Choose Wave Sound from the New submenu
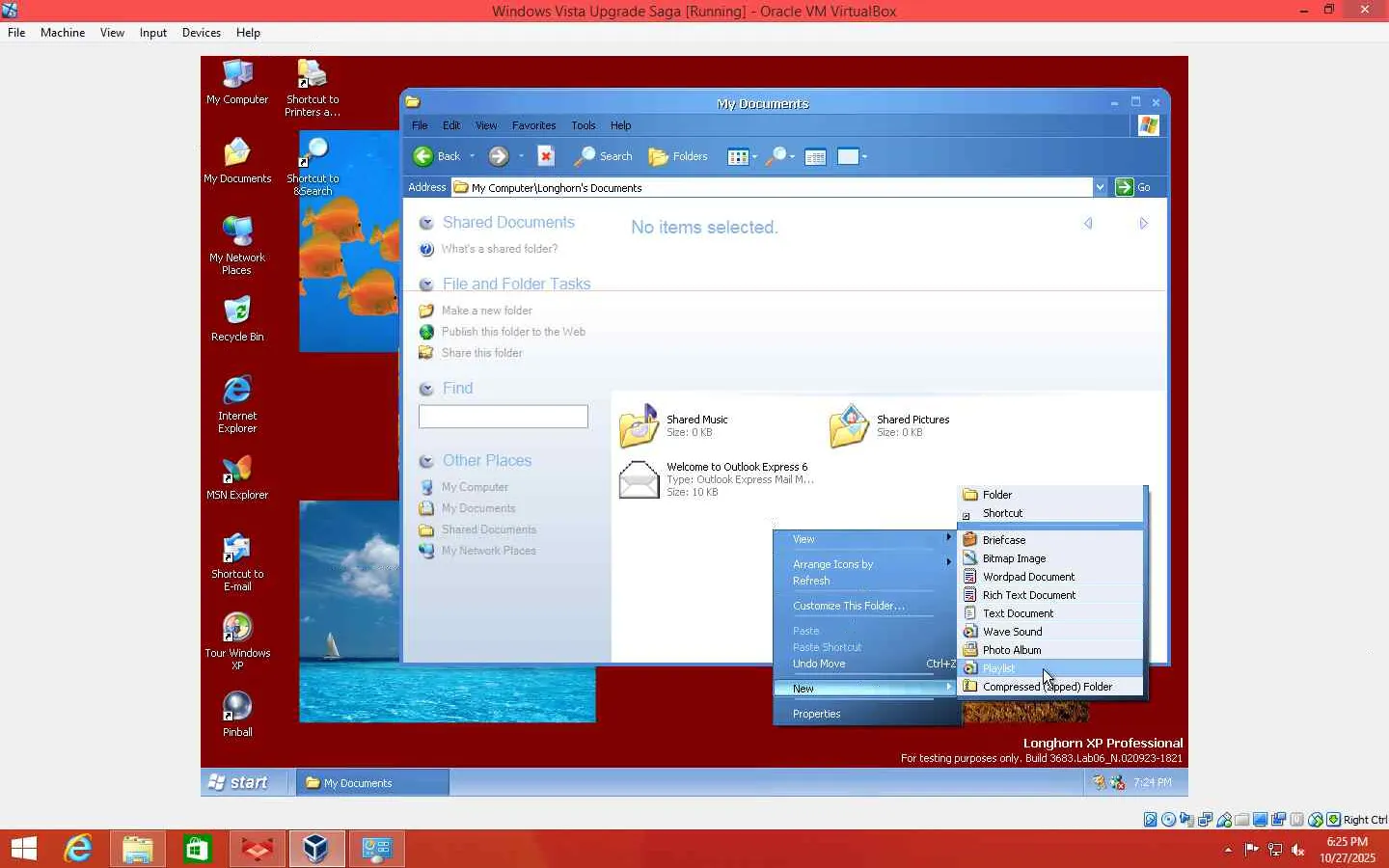The height and width of the screenshot is (868, 1389). (x=1051, y=632)
